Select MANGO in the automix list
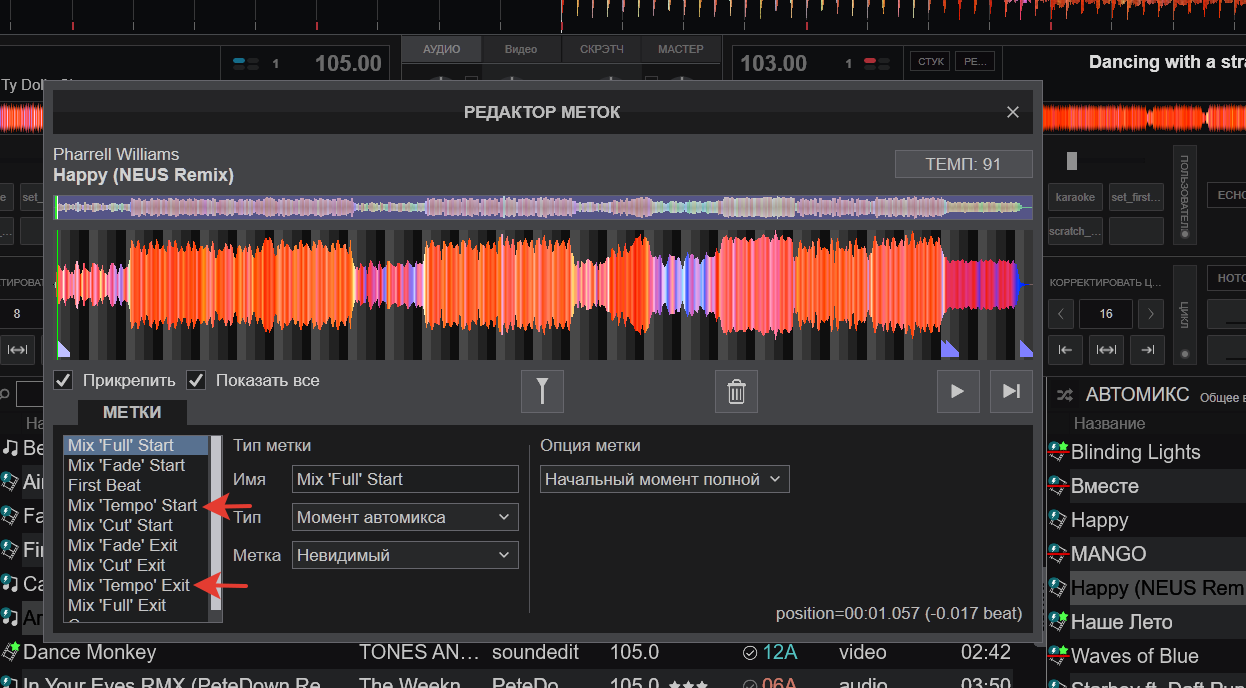Image resolution: width=1246 pixels, height=688 pixels. (1109, 554)
